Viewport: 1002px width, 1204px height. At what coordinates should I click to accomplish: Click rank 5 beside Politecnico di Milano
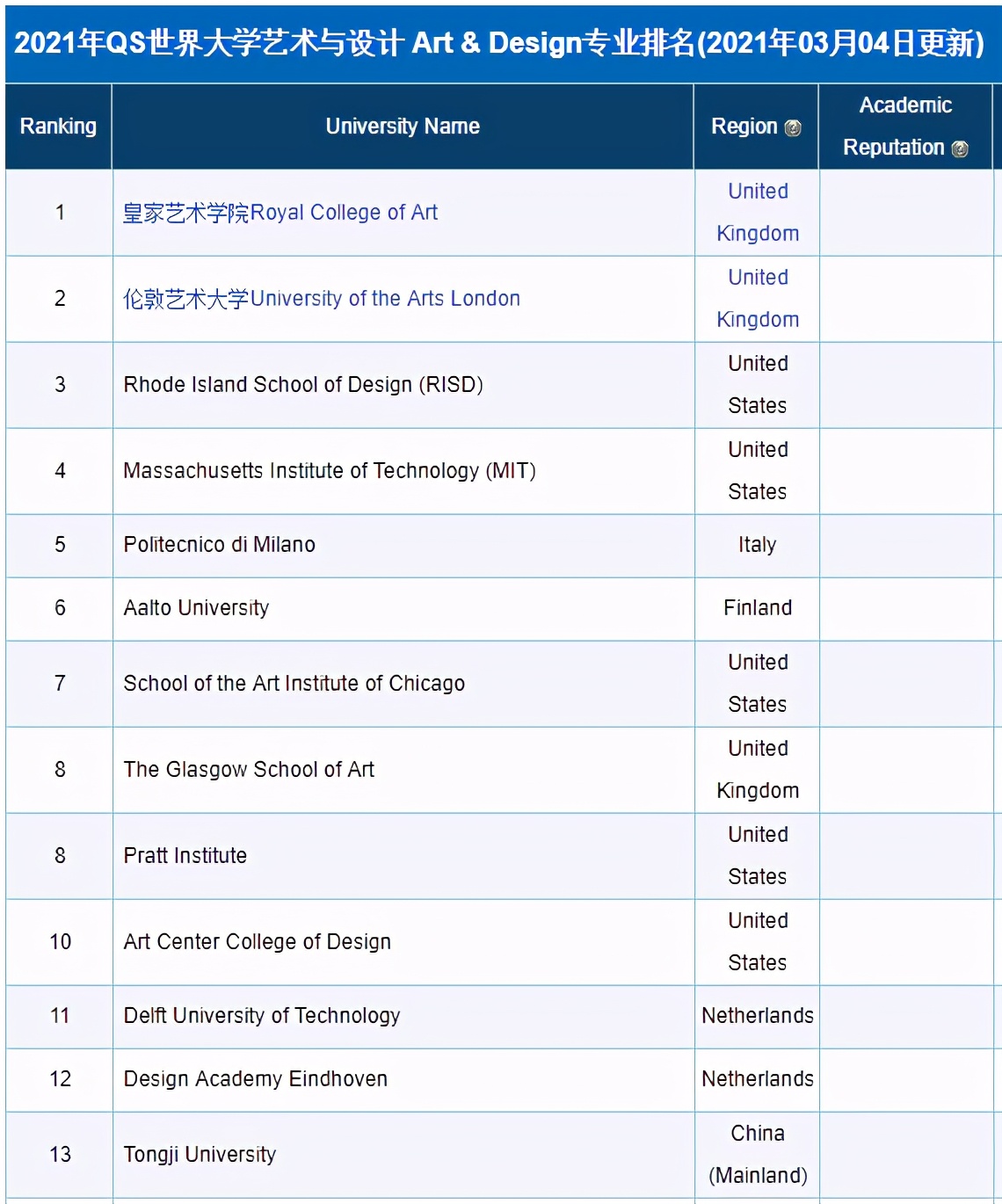pos(60,545)
